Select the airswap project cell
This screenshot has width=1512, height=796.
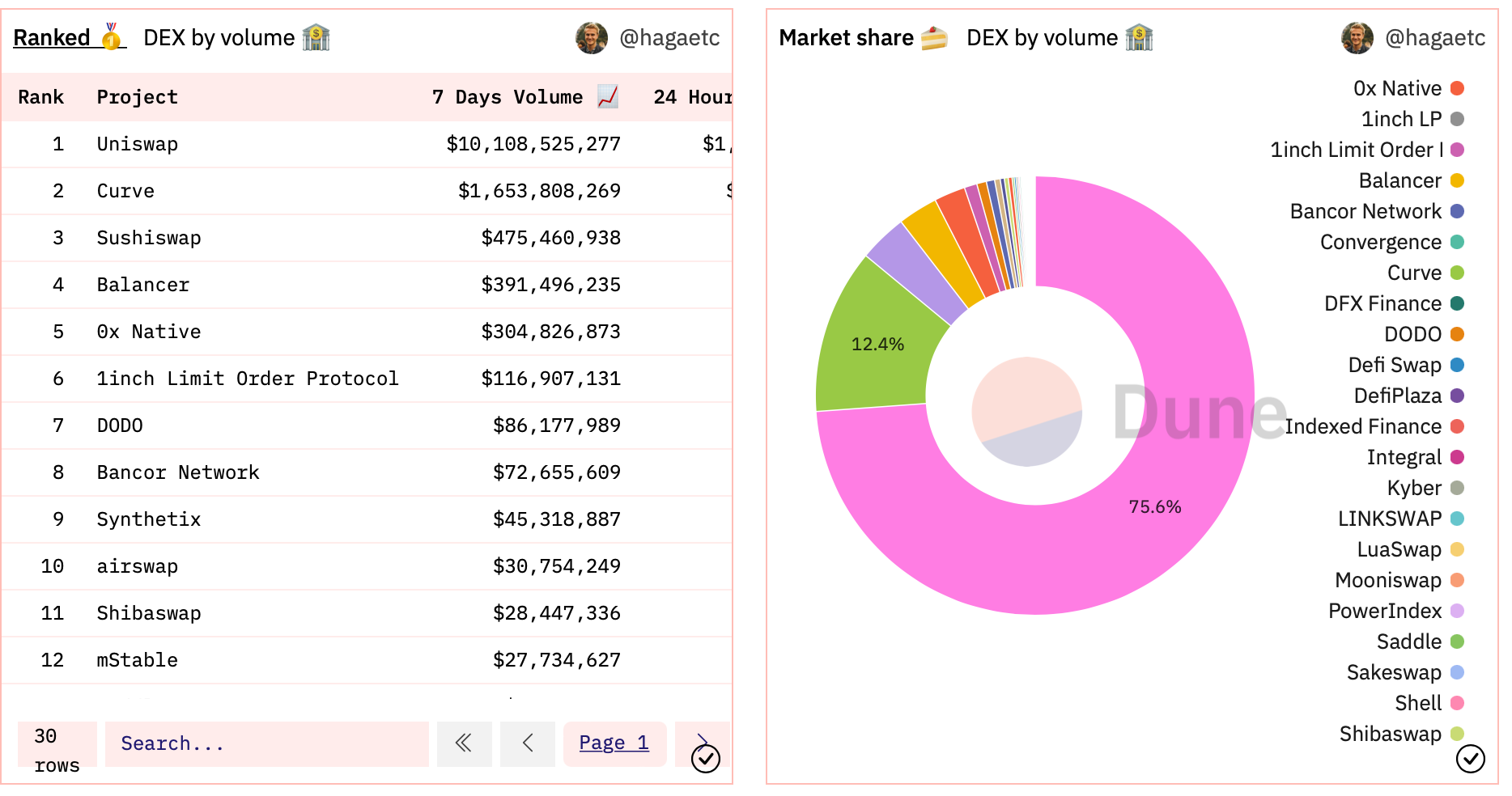137,566
